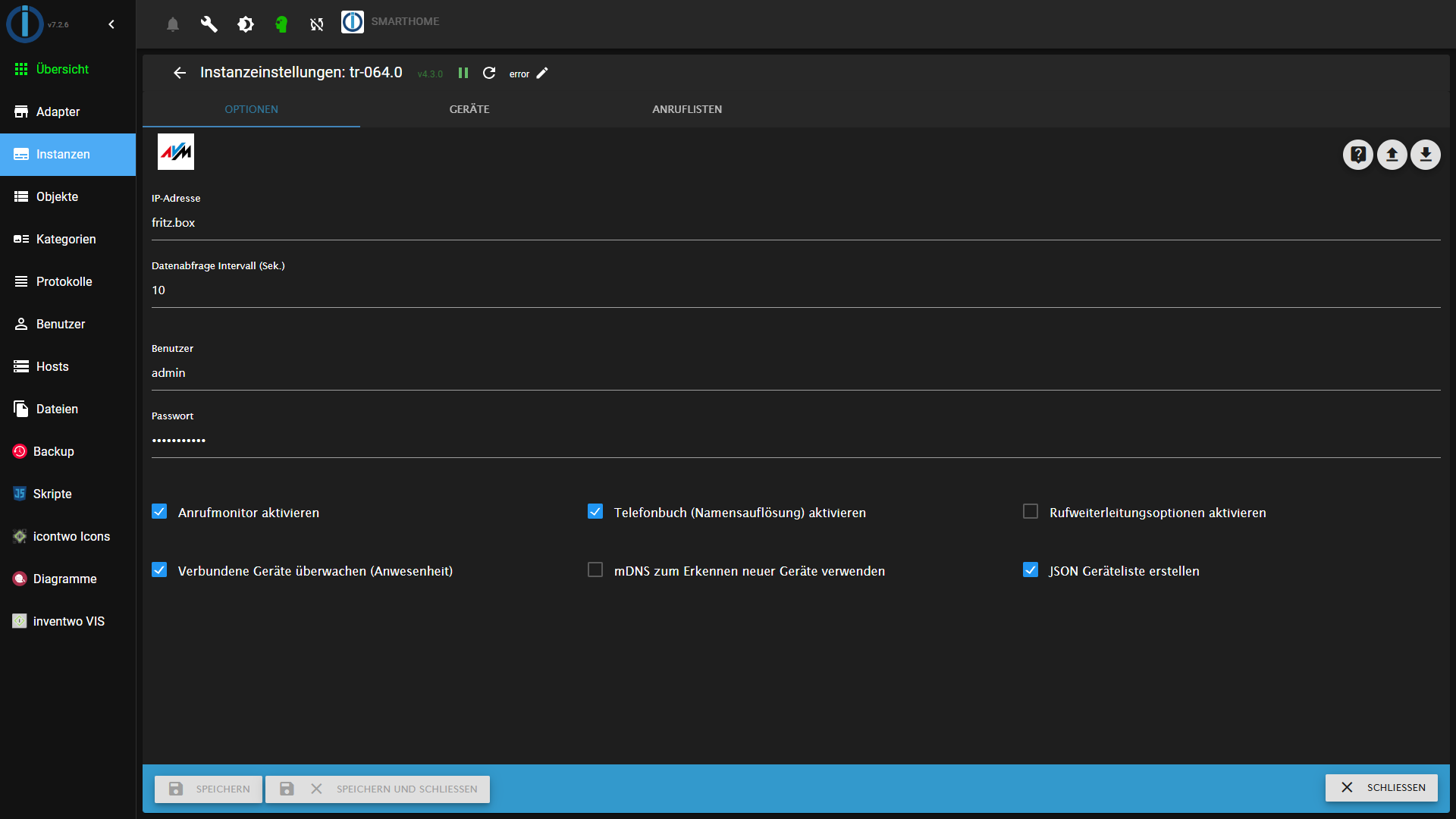Open Objekte in the sidebar
1456x819 pixels.
(67, 196)
